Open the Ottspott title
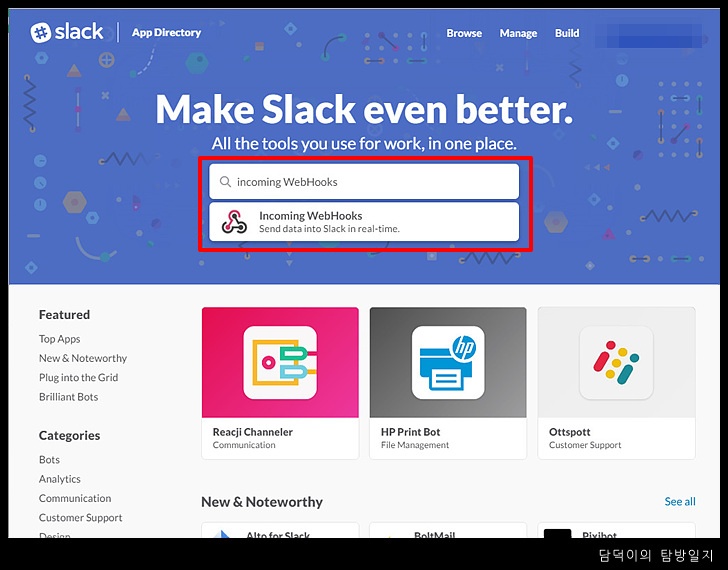The image size is (728, 570). 569,432
